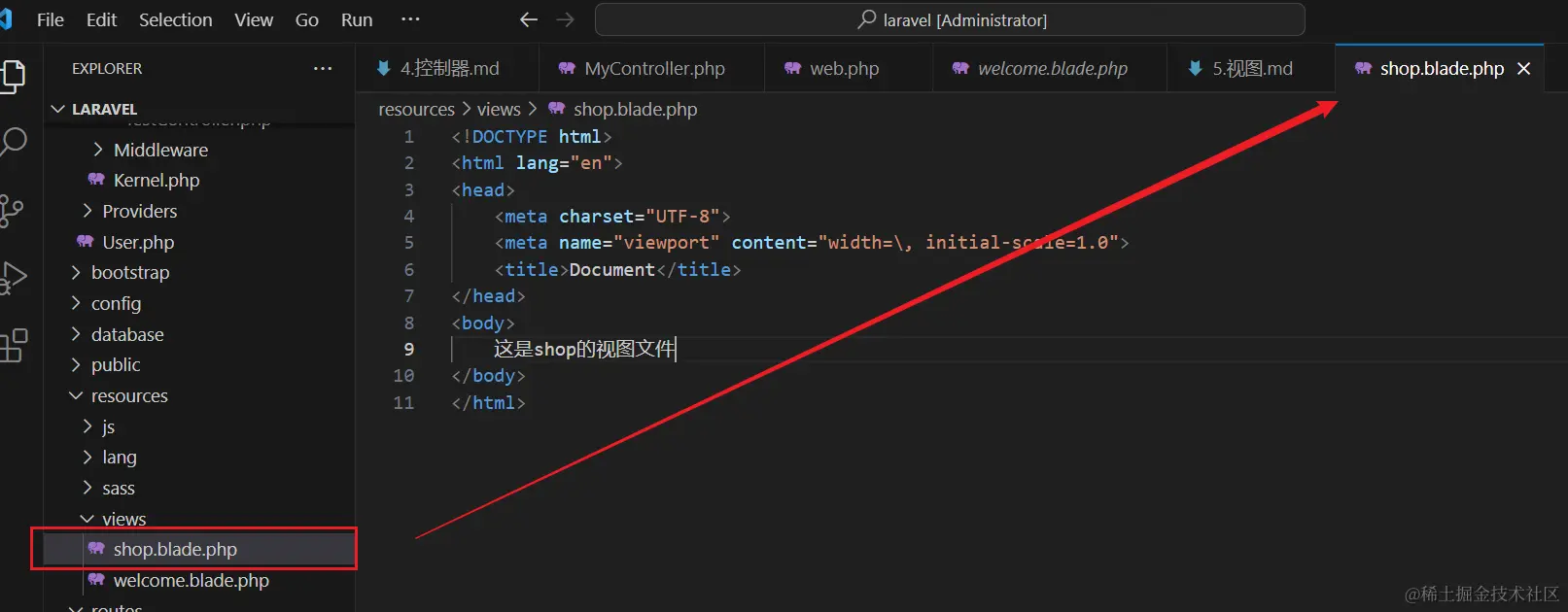Open Explorer panel more actions ellipsis
This screenshot has height=612, width=1568.
click(323, 68)
